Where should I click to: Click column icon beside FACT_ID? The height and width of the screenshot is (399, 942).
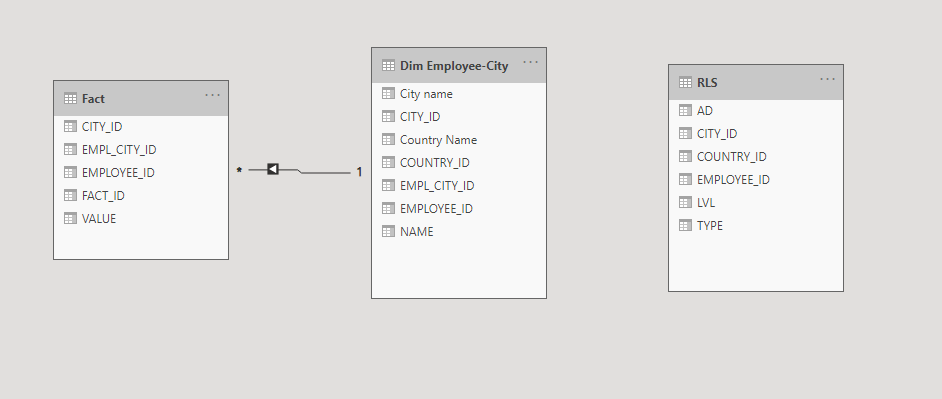click(x=70, y=195)
